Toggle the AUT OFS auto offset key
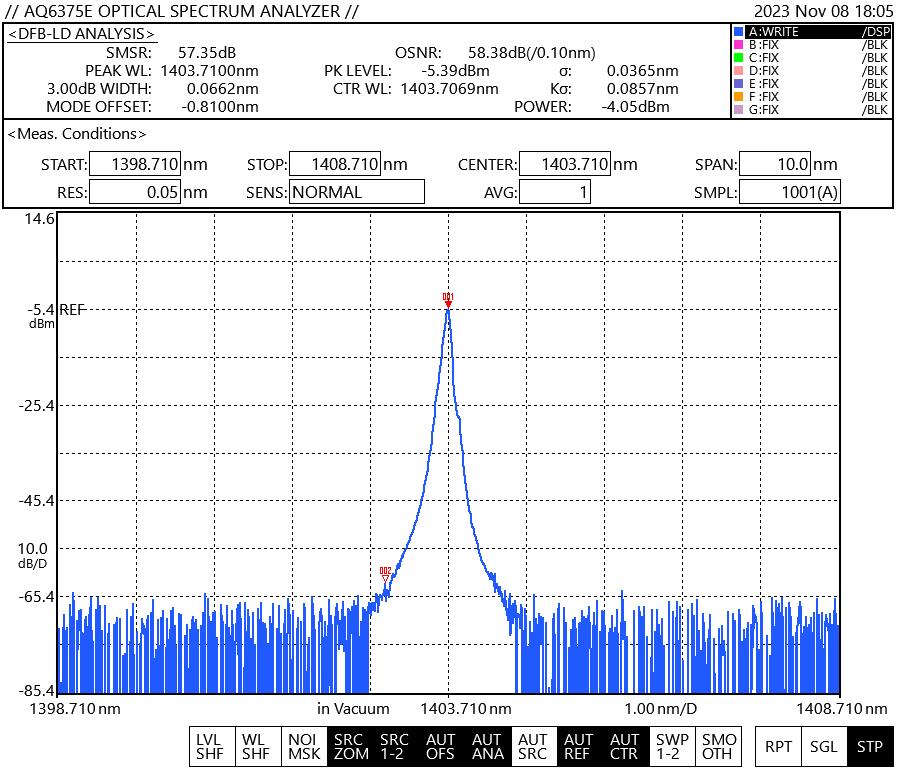The height and width of the screenshot is (768, 899). point(441,746)
